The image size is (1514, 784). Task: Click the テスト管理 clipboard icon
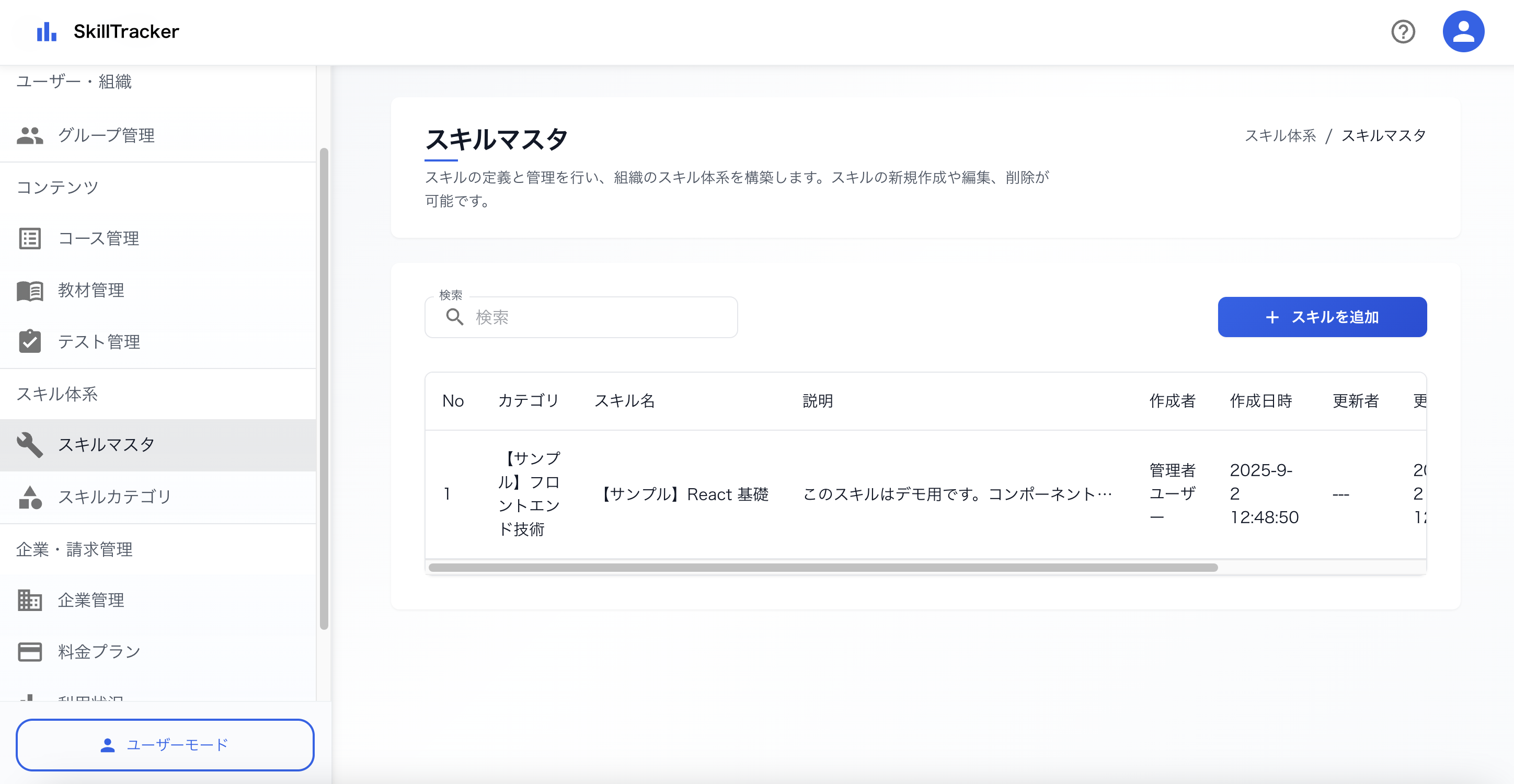30,341
